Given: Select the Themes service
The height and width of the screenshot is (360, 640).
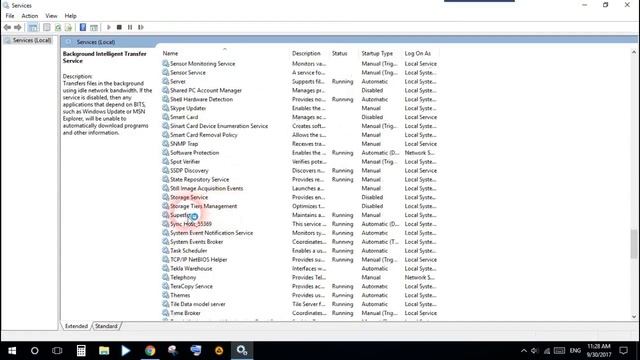Looking at the screenshot, I should 300,296.
